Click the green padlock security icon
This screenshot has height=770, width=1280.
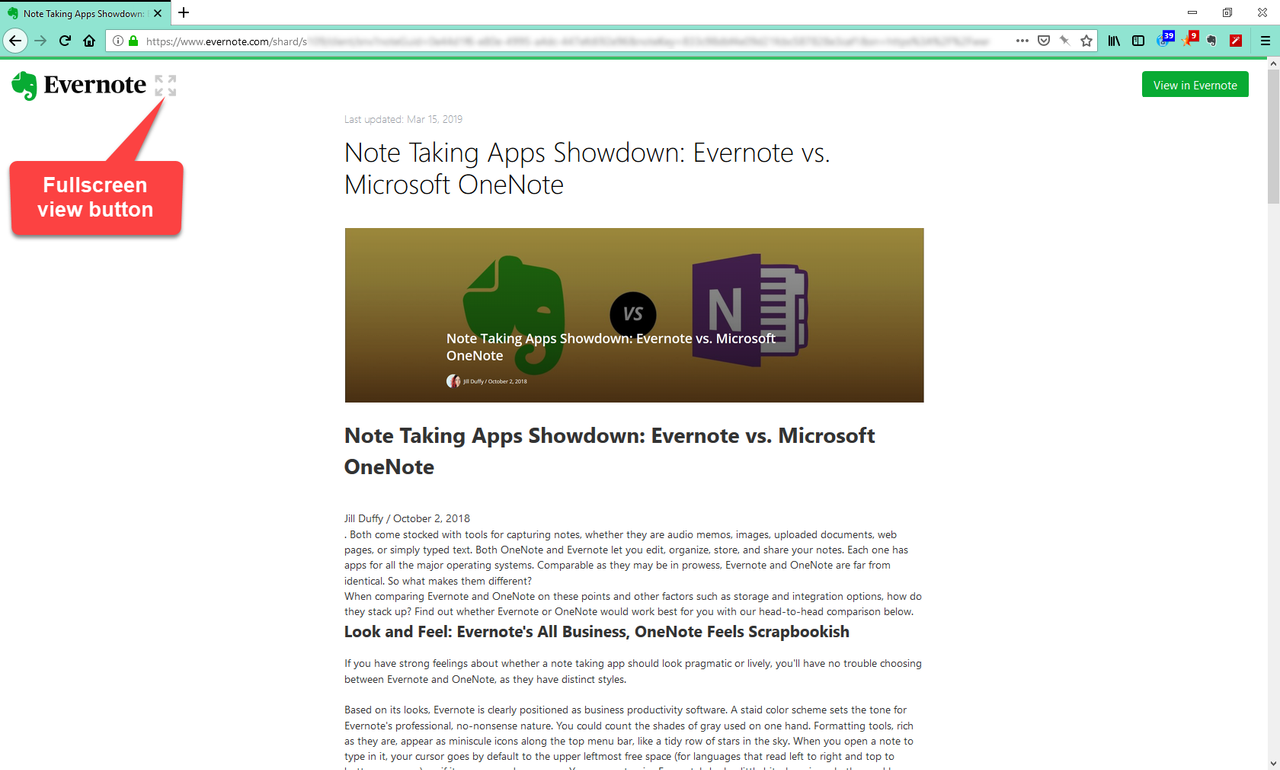133,41
